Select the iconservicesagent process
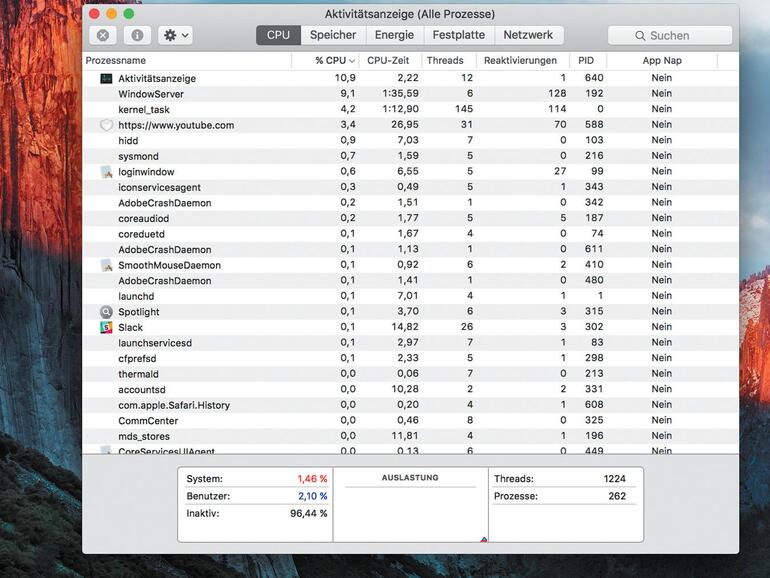The image size is (770, 578). click(x=411, y=187)
